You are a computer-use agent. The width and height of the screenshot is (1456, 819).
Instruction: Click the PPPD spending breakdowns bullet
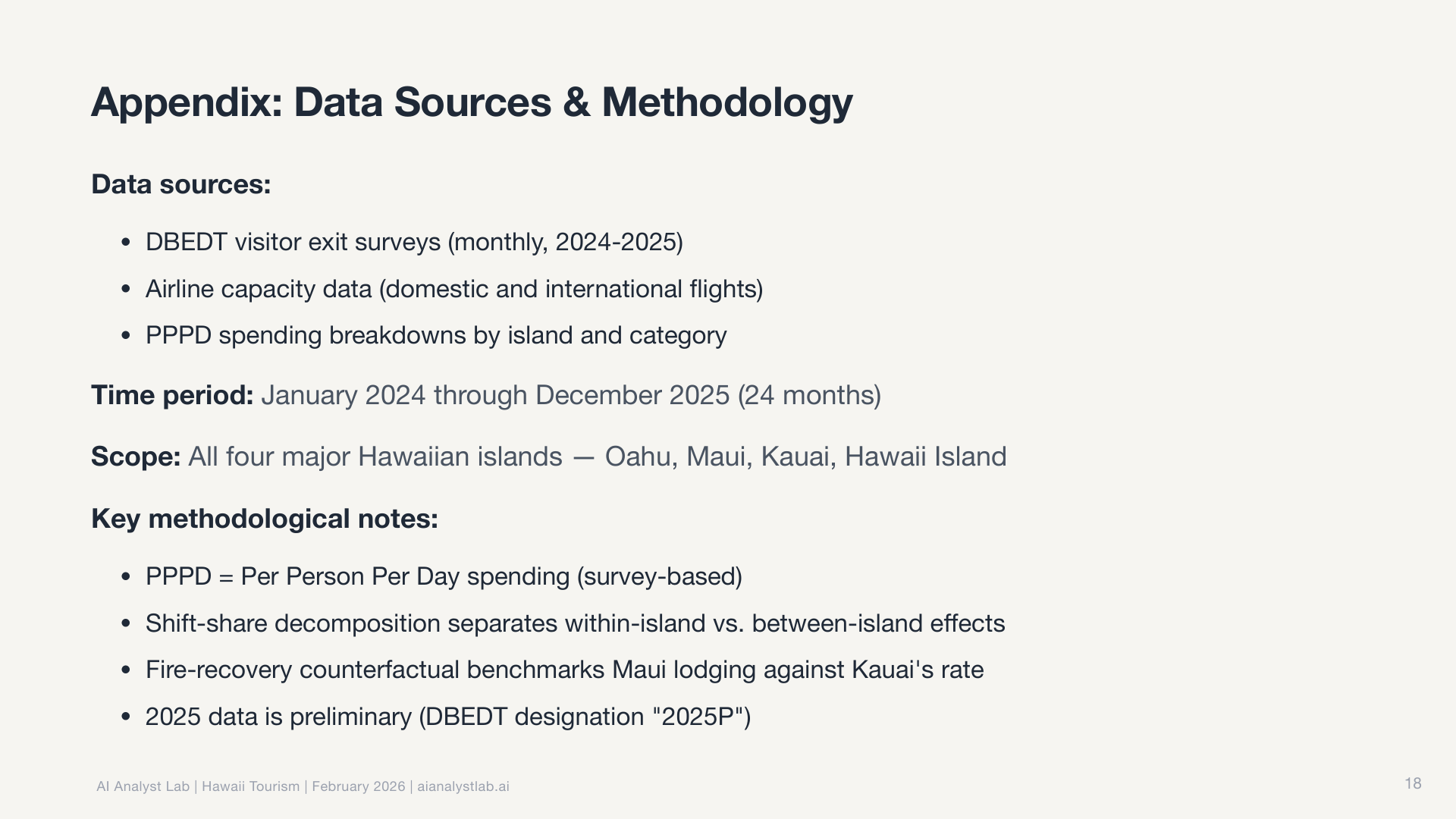[436, 335]
